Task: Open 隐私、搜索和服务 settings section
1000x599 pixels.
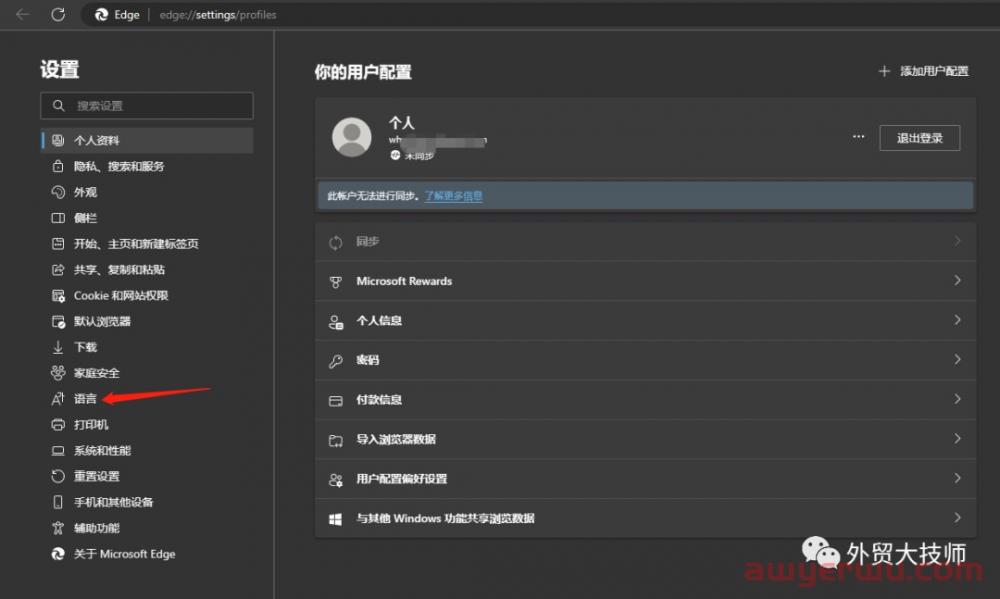Action: point(147,166)
